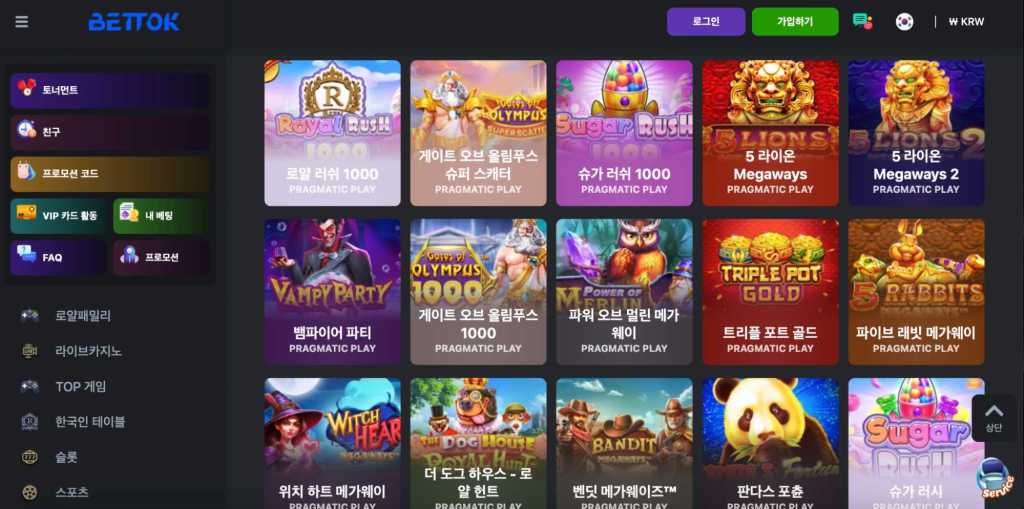This screenshot has height=509, width=1024.
Task: Open the 토너먼트 tournament banner
Action: (x=110, y=90)
